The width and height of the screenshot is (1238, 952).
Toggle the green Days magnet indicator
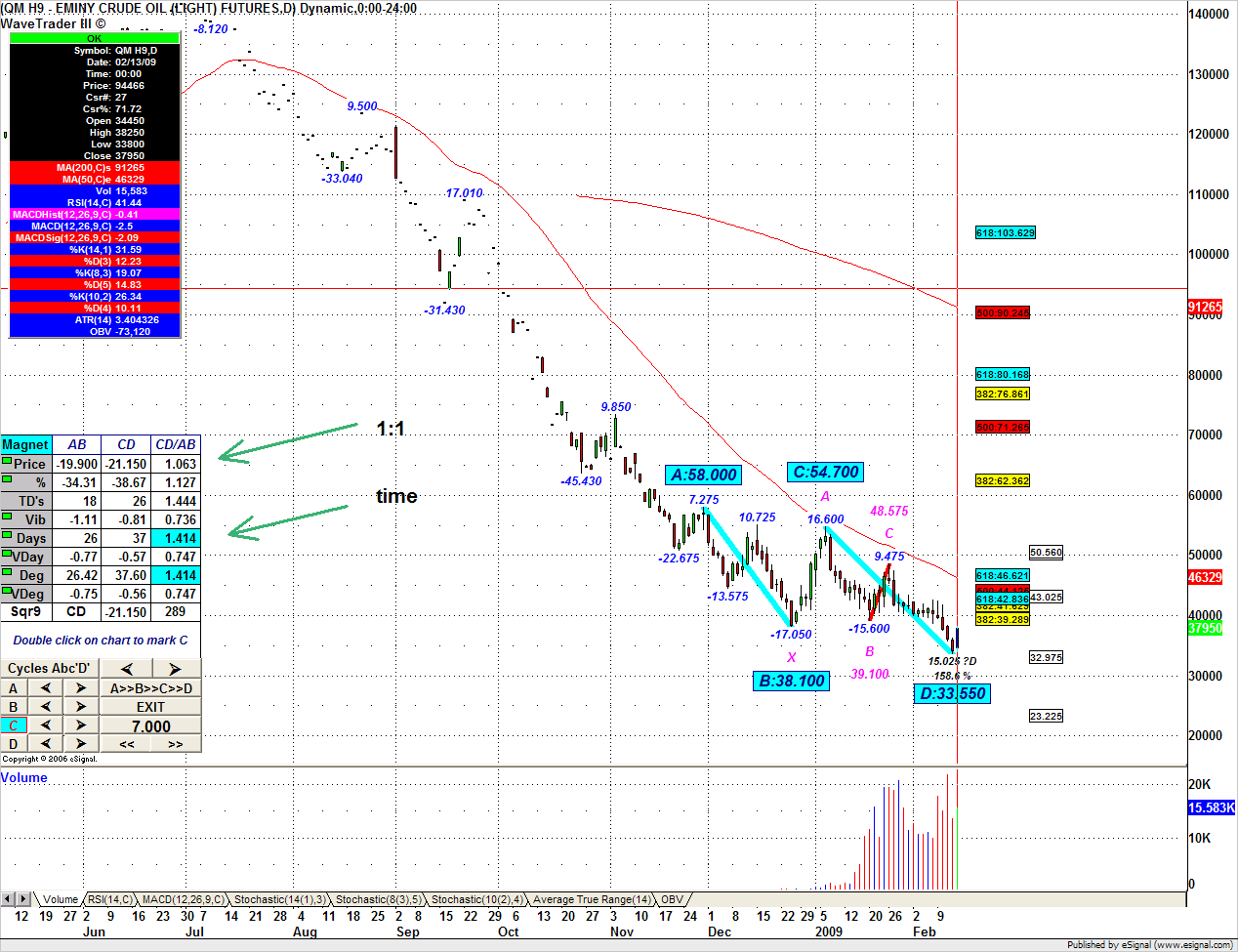click(7, 535)
